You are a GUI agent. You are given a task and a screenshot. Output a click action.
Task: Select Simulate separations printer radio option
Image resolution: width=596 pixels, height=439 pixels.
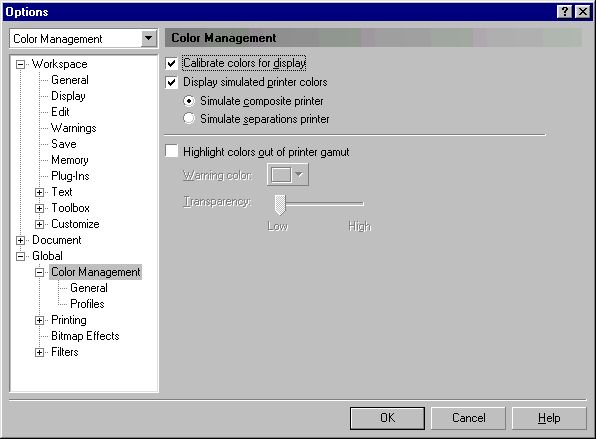click(189, 118)
